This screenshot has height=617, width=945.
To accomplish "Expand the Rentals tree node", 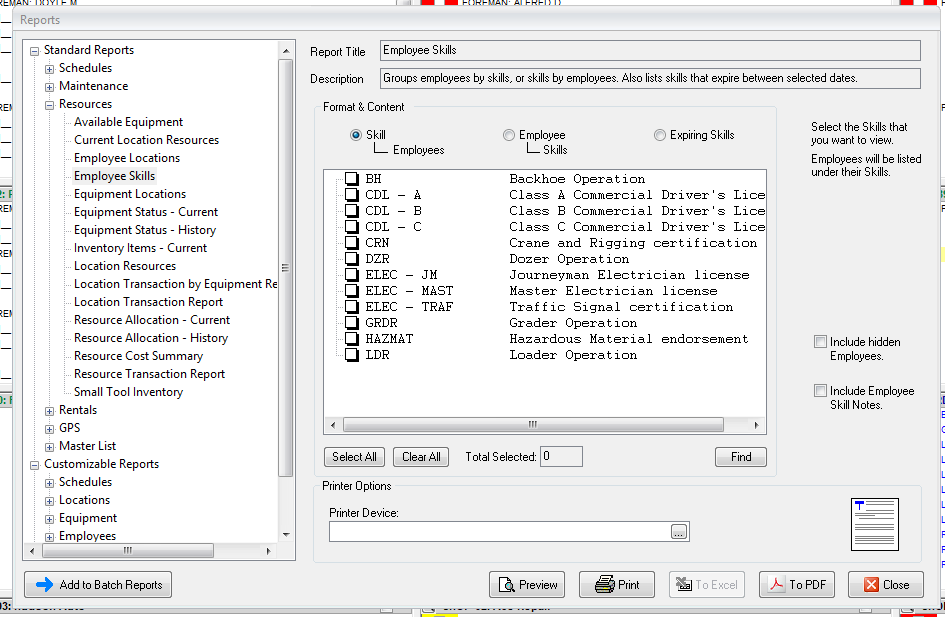I will click(50, 410).
